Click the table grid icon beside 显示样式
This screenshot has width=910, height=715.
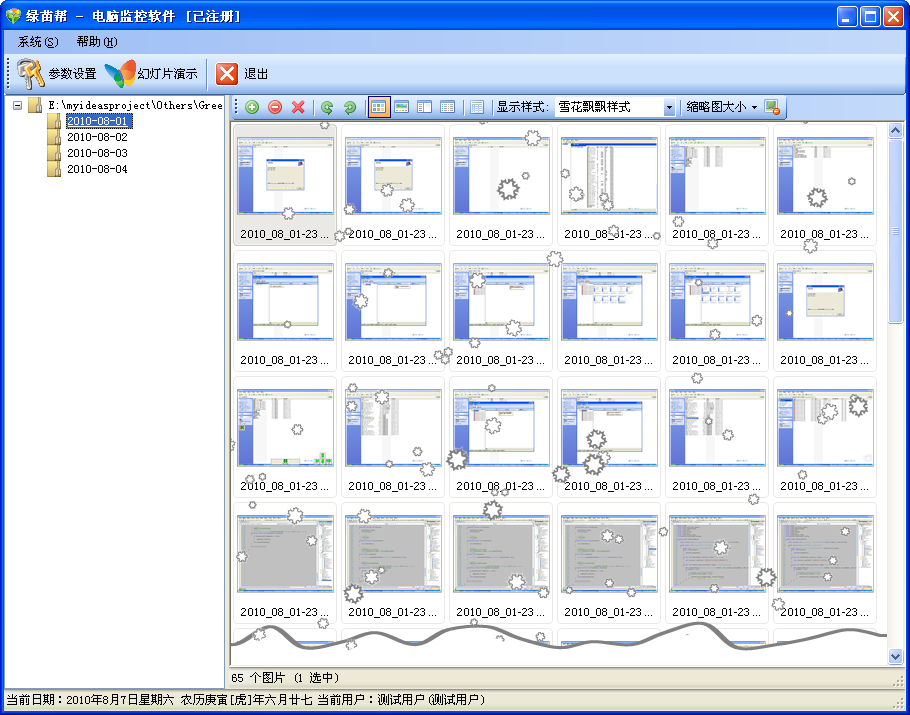pyautogui.click(x=477, y=107)
